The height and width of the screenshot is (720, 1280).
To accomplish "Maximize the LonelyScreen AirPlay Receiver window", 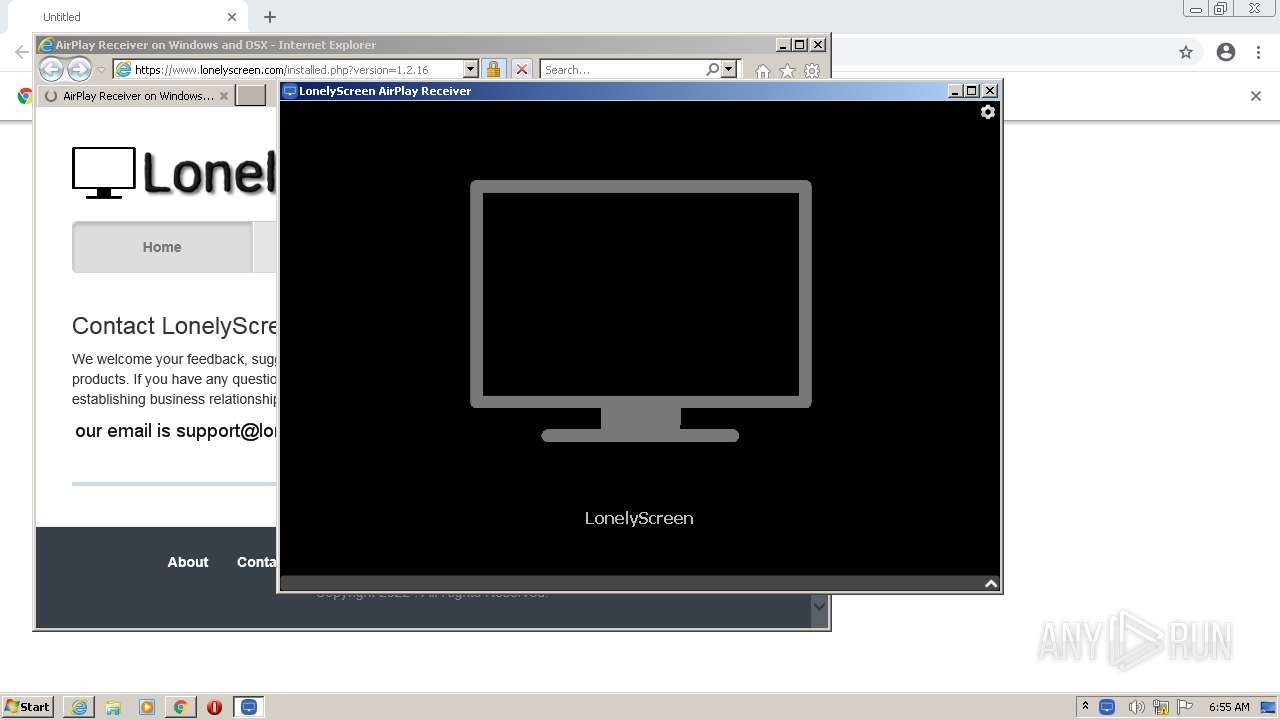I will pyautogui.click(x=972, y=91).
